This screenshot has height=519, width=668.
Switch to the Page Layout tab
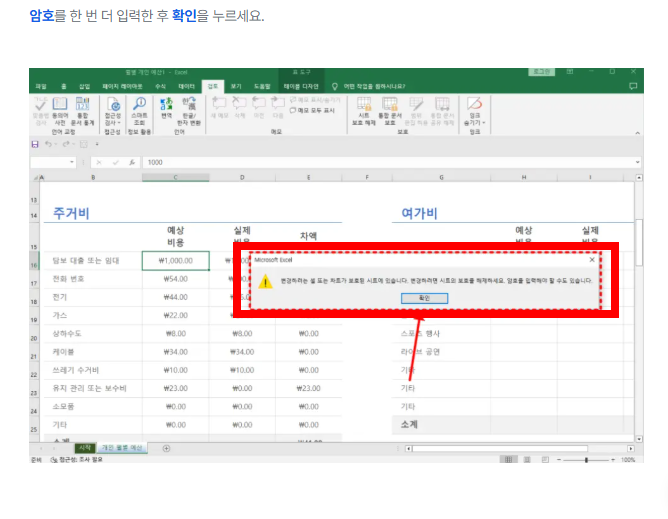tap(122, 86)
